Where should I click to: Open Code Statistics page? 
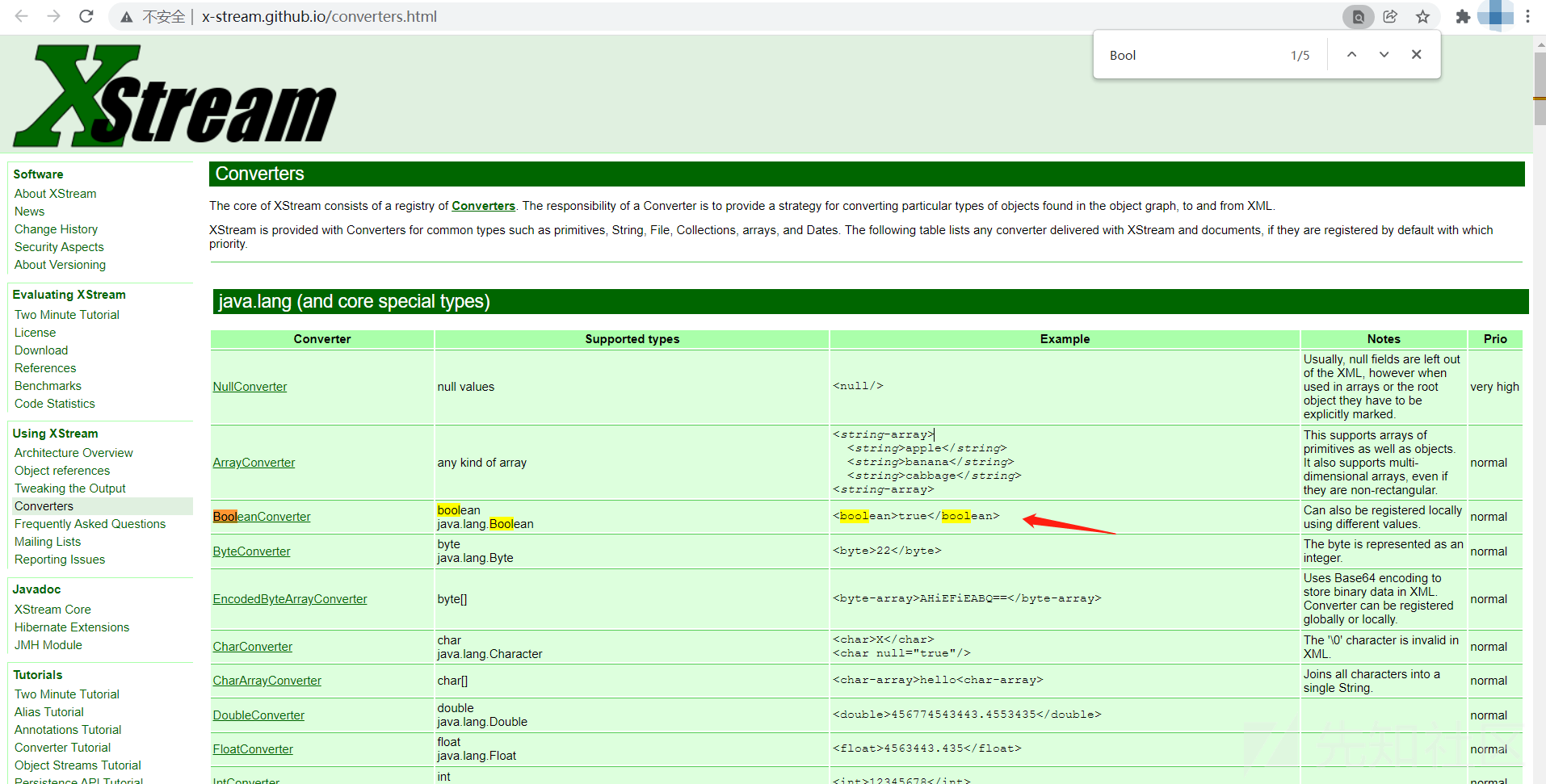(x=54, y=404)
